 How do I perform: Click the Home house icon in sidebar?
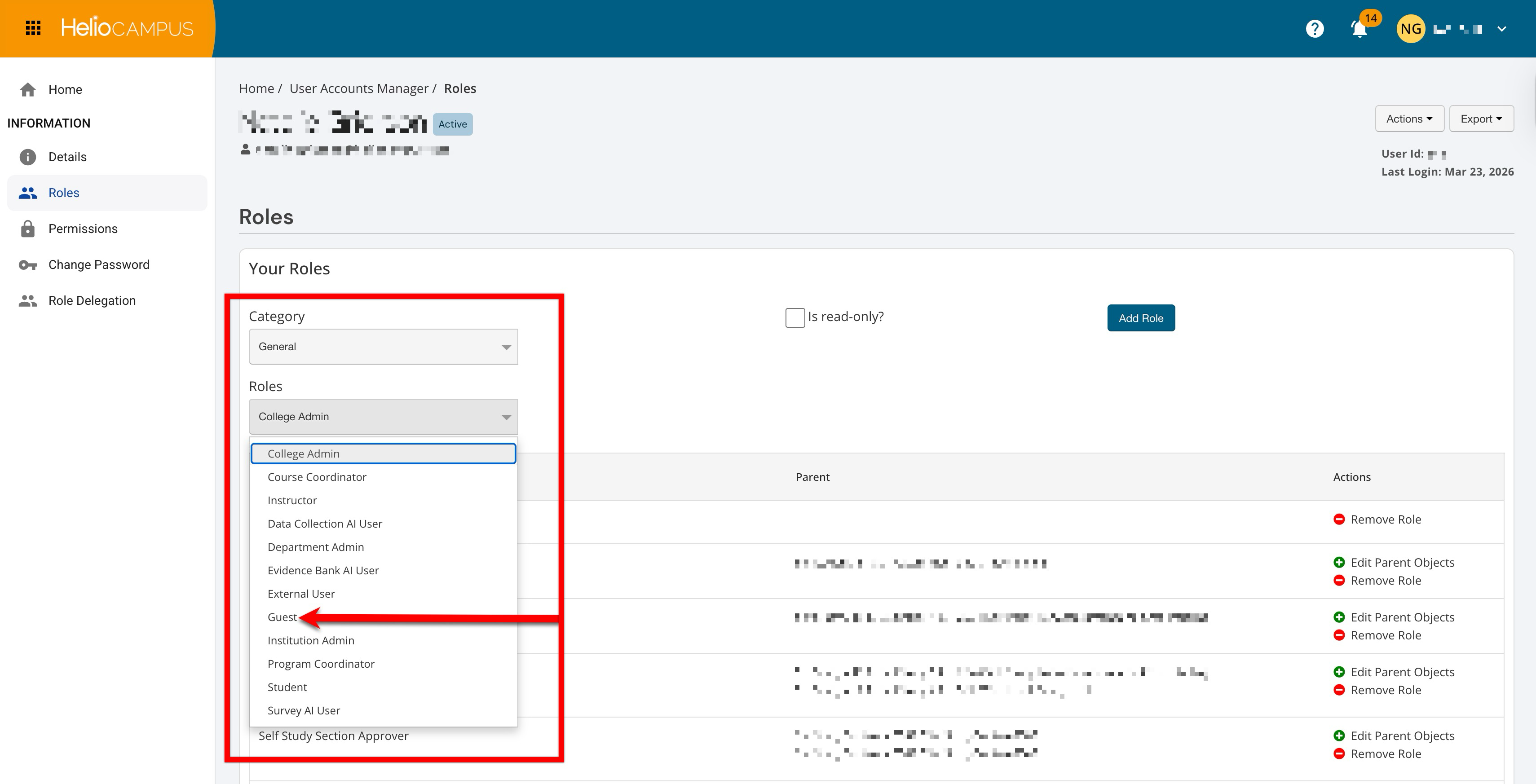(x=27, y=89)
